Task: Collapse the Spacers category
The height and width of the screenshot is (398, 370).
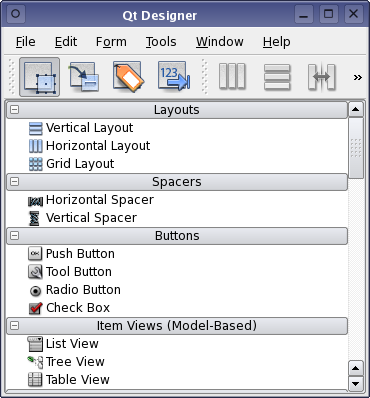Action: point(14,182)
